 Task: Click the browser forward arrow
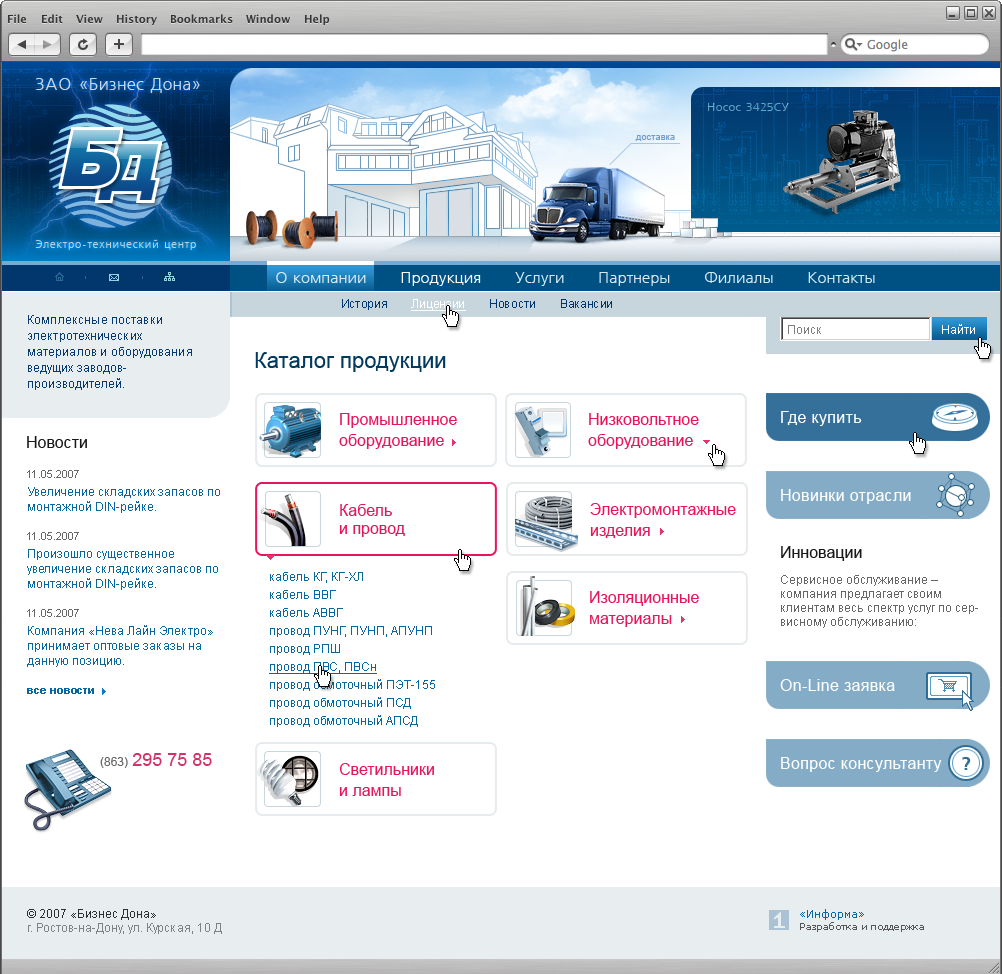click(x=47, y=44)
